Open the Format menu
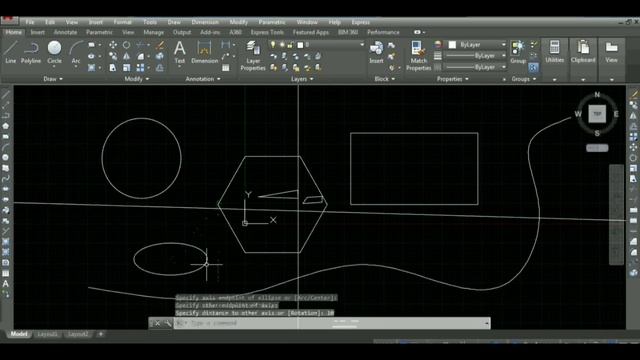Screen dimensions: 640x360 click(122, 22)
